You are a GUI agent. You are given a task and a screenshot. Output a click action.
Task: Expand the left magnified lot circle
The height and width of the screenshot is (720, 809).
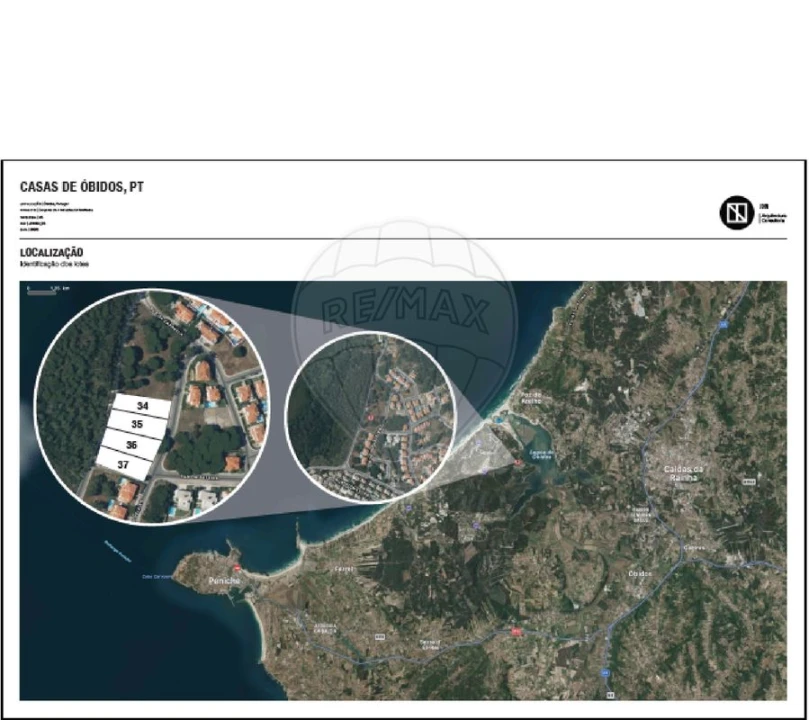coord(150,410)
